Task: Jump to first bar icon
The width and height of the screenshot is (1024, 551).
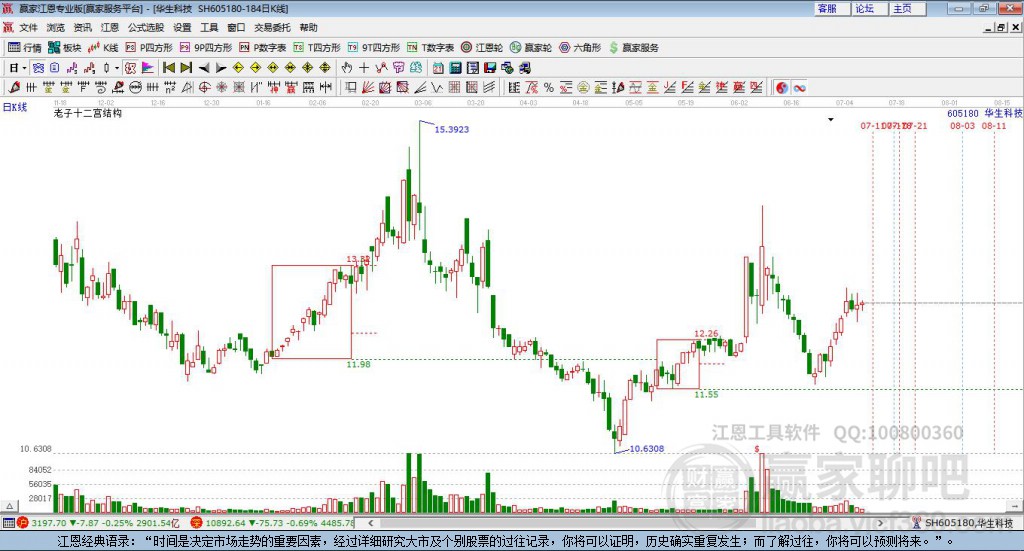Action: click(168, 68)
